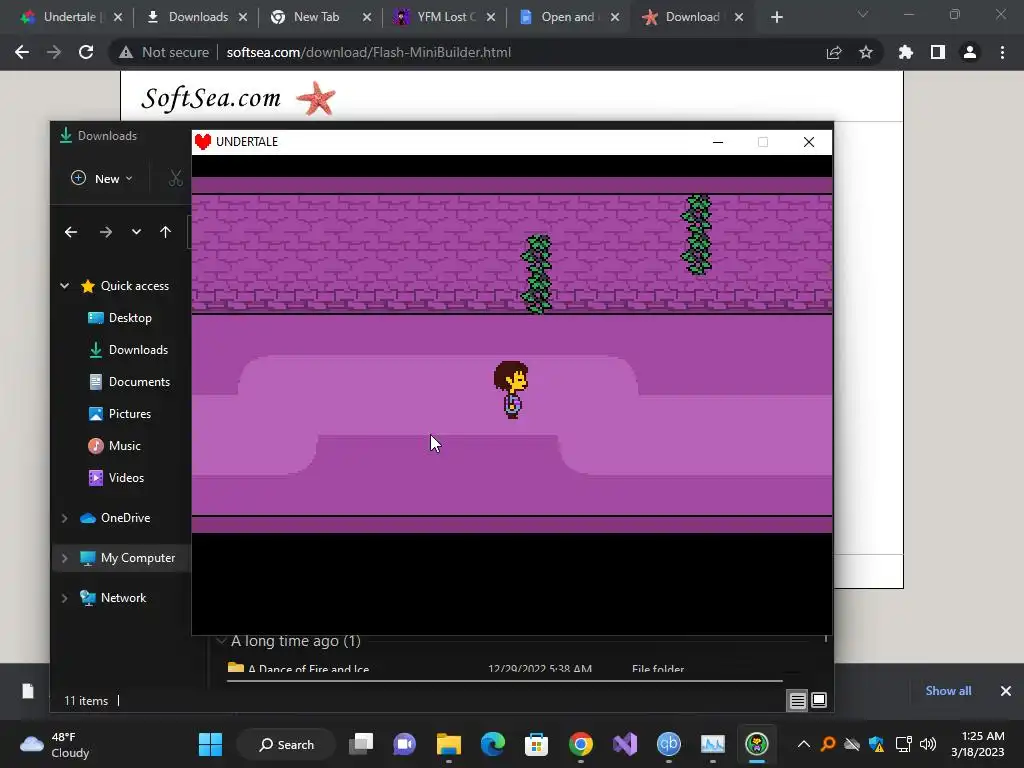Open Chrome from taskbar

tap(581, 744)
